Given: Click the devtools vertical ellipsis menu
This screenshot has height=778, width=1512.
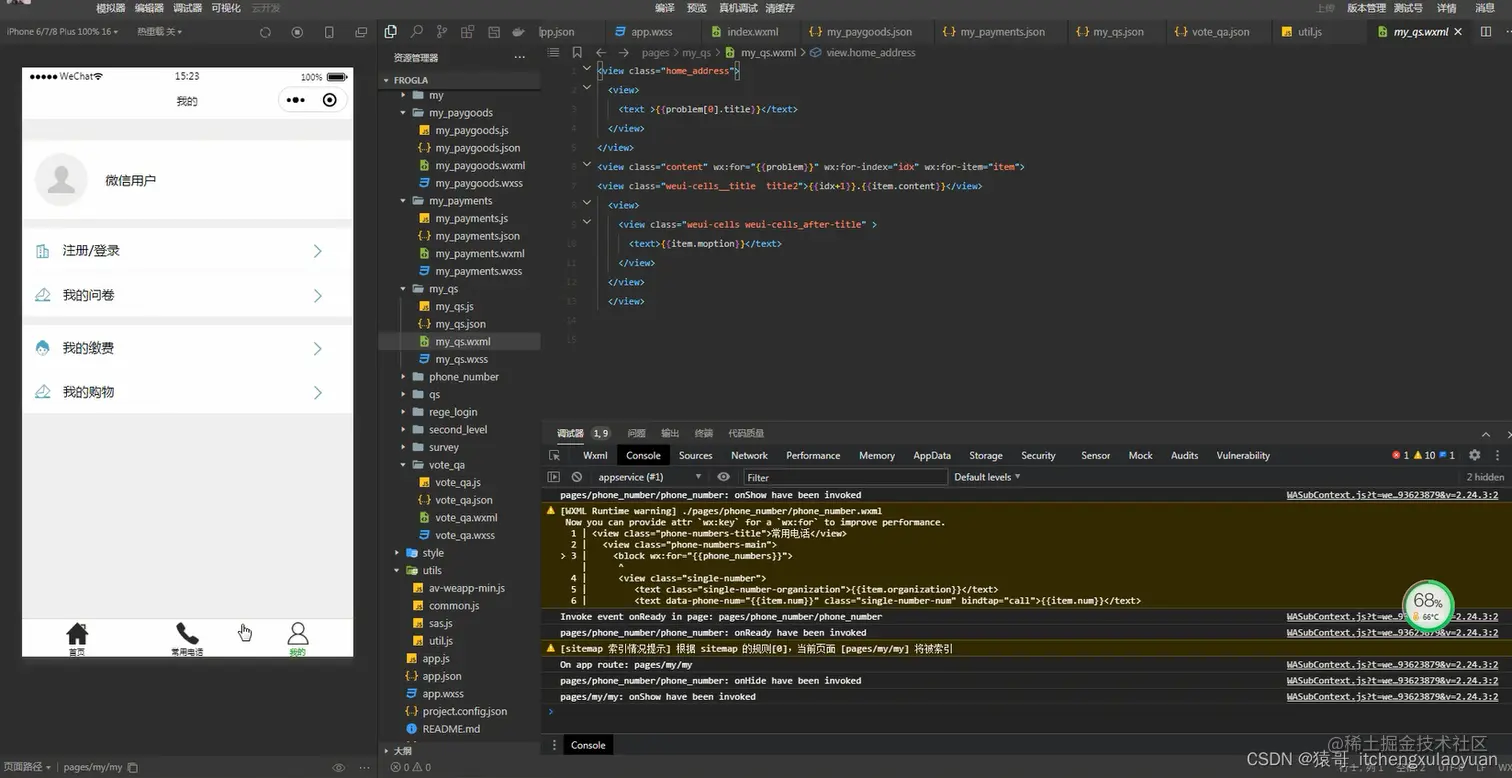Looking at the screenshot, I should click(x=1495, y=455).
